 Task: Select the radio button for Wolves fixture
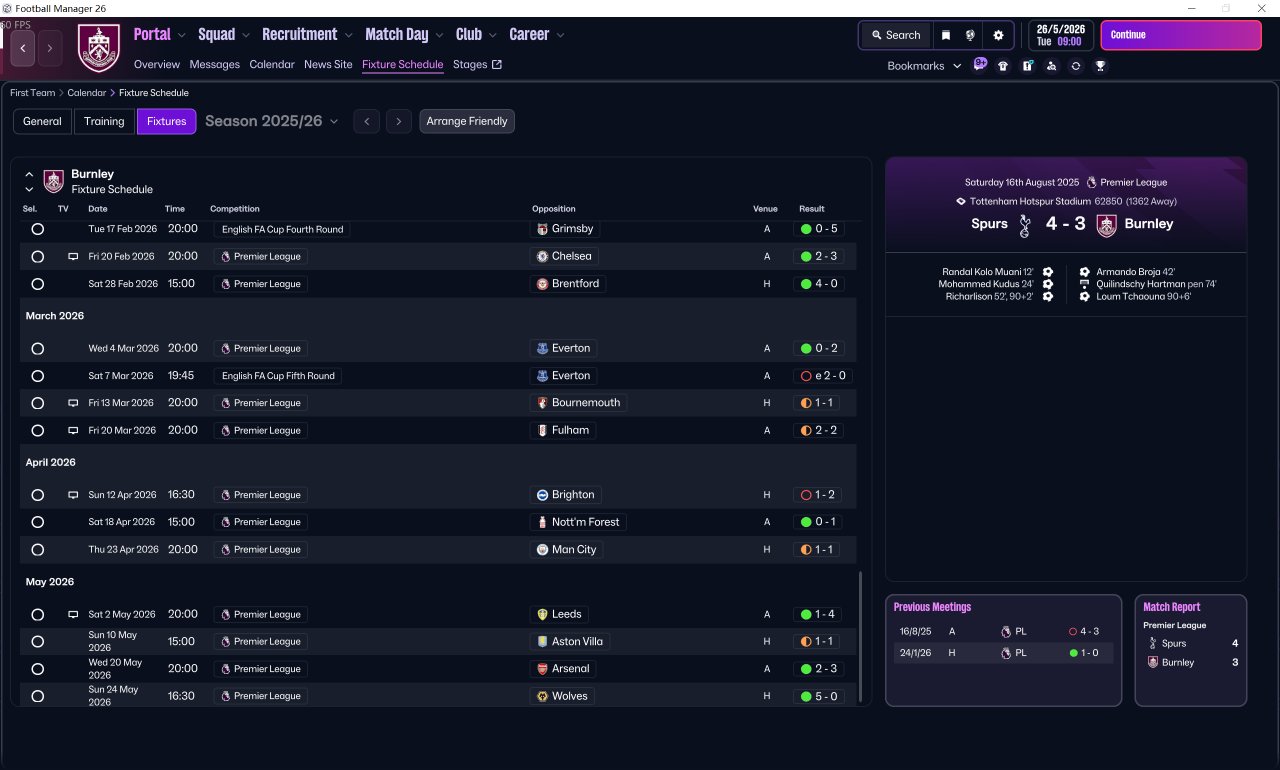point(38,696)
